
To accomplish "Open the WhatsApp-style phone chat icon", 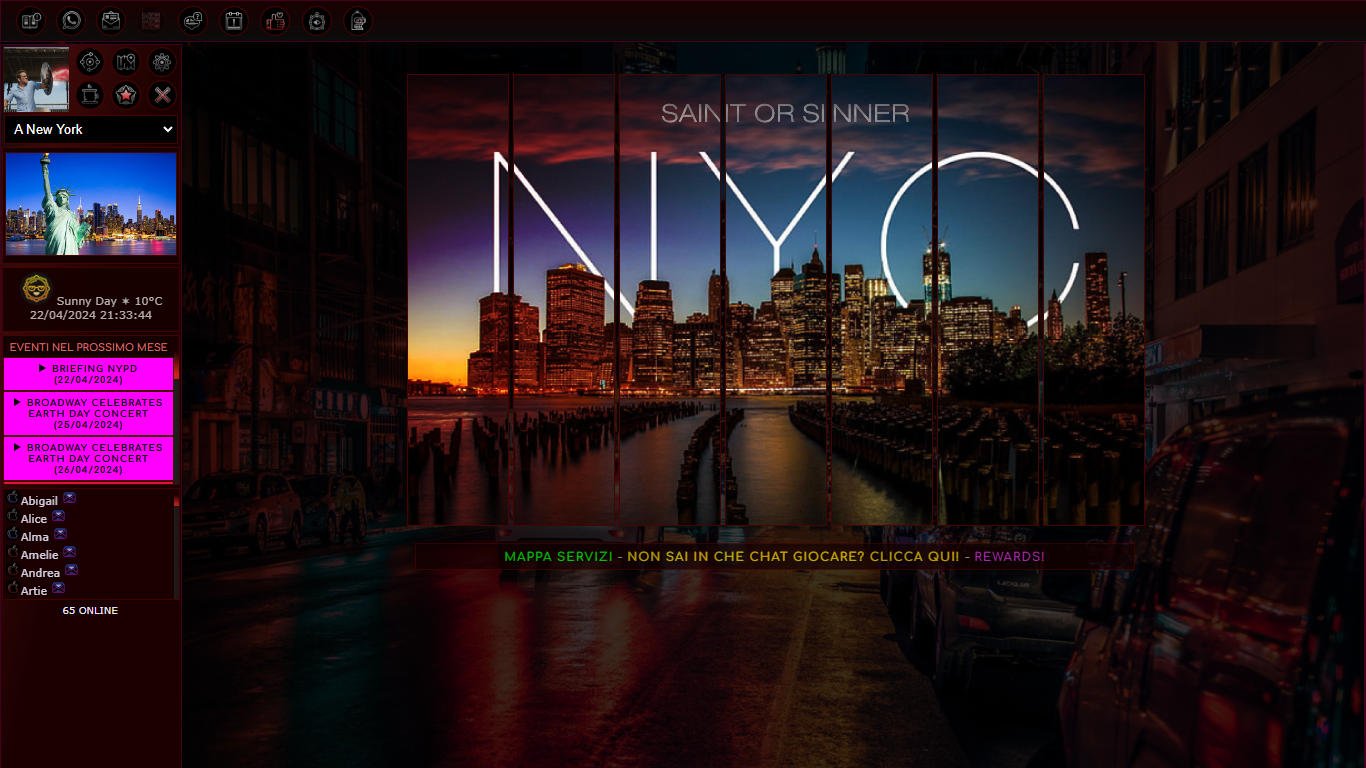I will click(x=72, y=21).
